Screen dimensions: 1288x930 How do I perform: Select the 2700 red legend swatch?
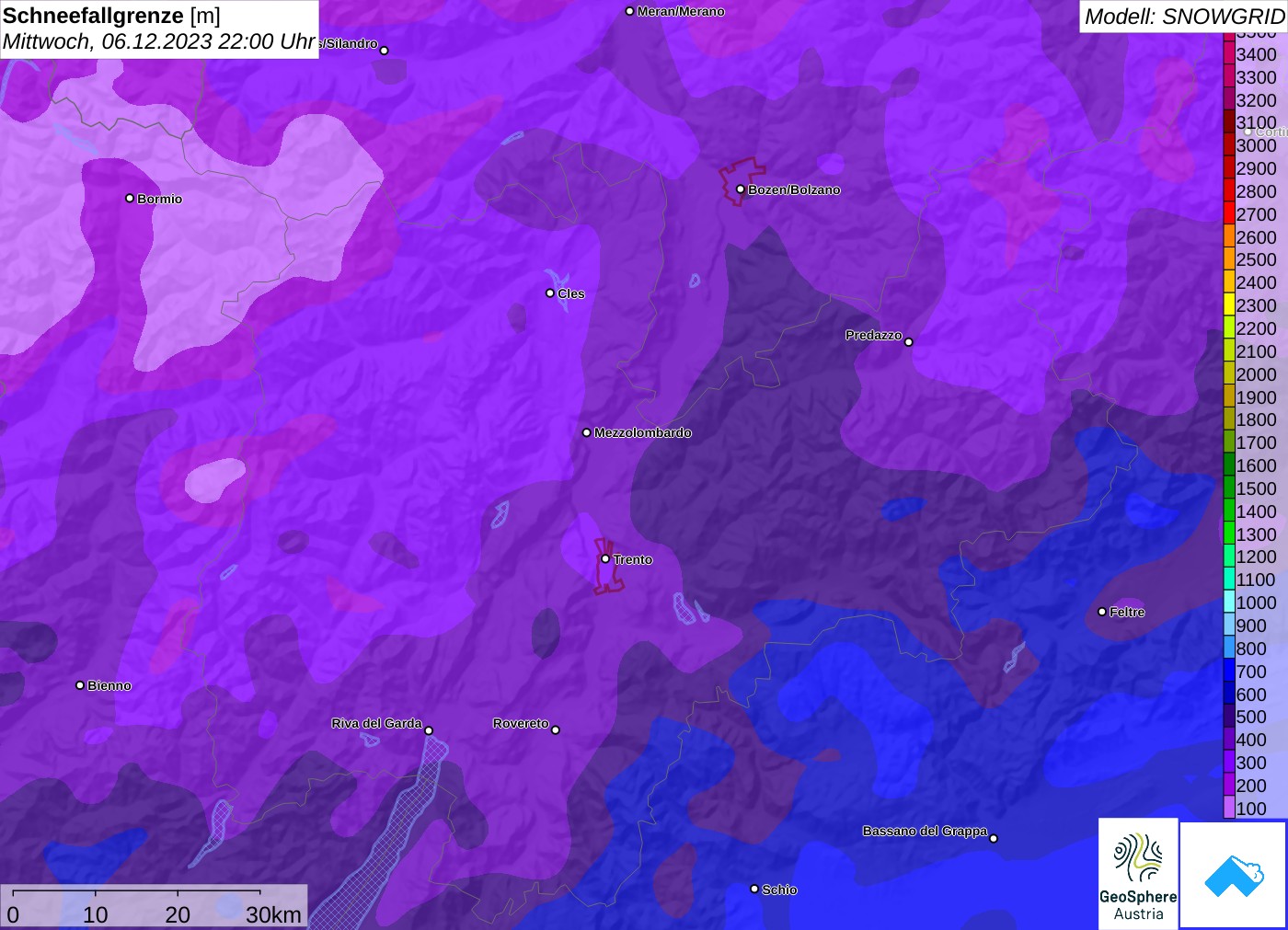point(1228,213)
